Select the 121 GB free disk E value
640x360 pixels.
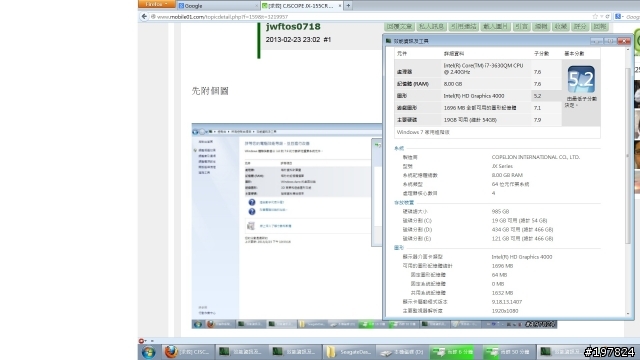[x=522, y=238]
